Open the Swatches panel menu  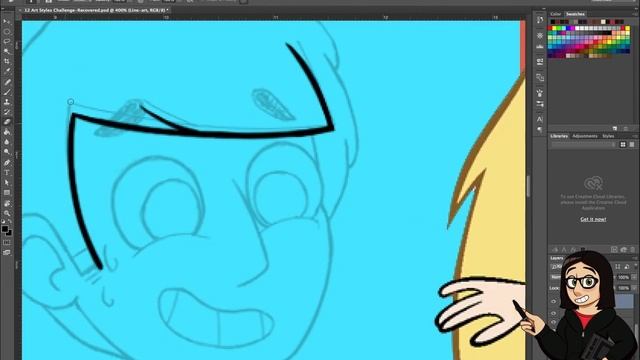coord(635,14)
